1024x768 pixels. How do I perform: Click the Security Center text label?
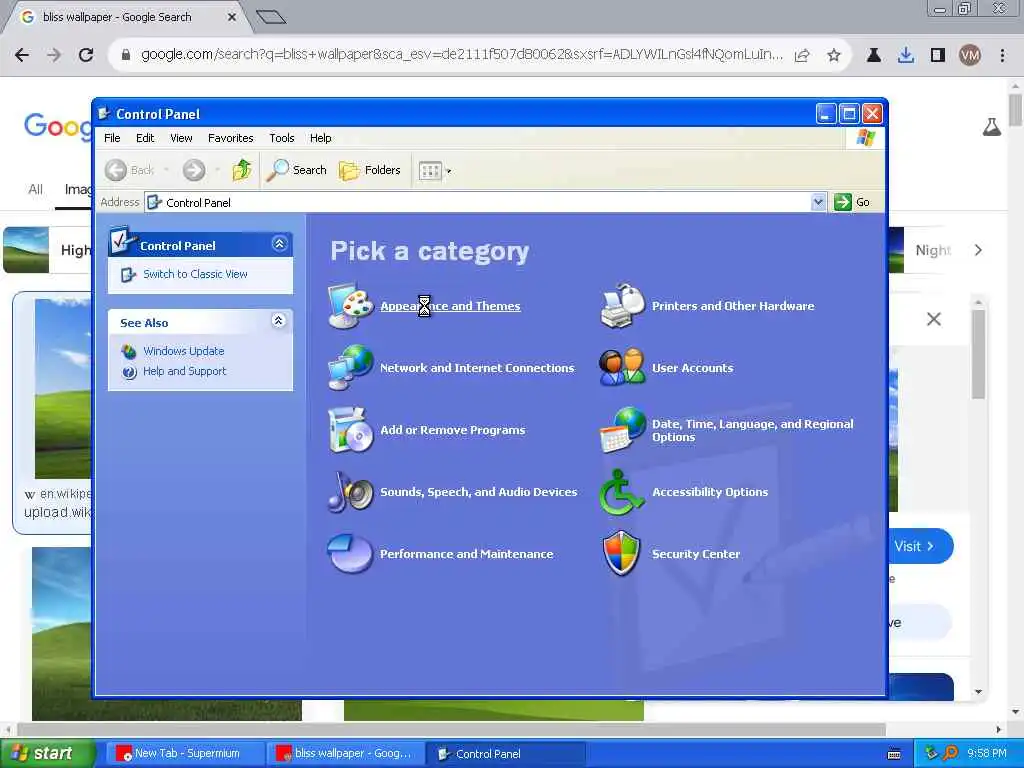tap(696, 554)
